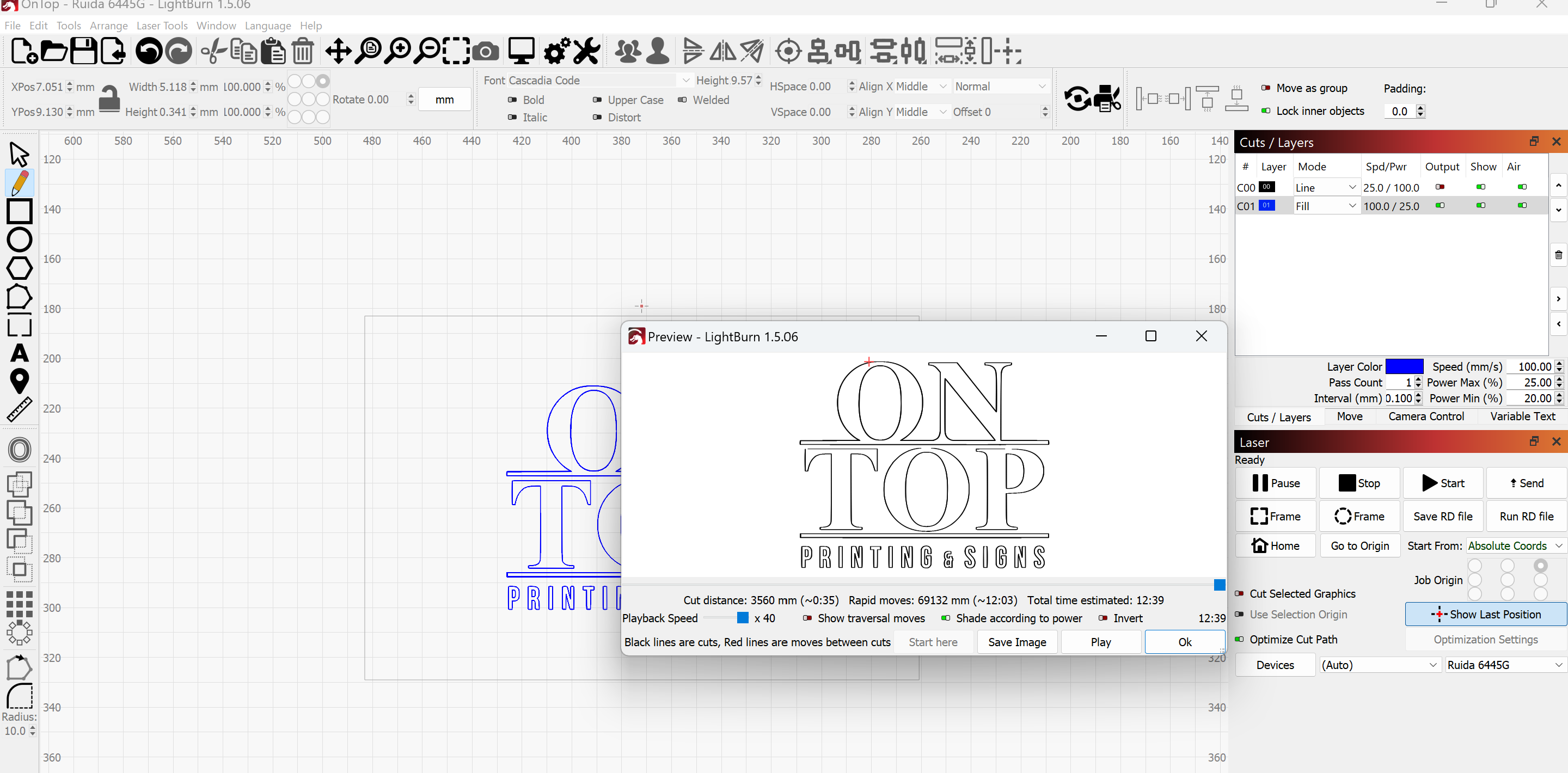The height and width of the screenshot is (773, 1568).
Task: Select the Create Text tool
Action: pos(20,353)
